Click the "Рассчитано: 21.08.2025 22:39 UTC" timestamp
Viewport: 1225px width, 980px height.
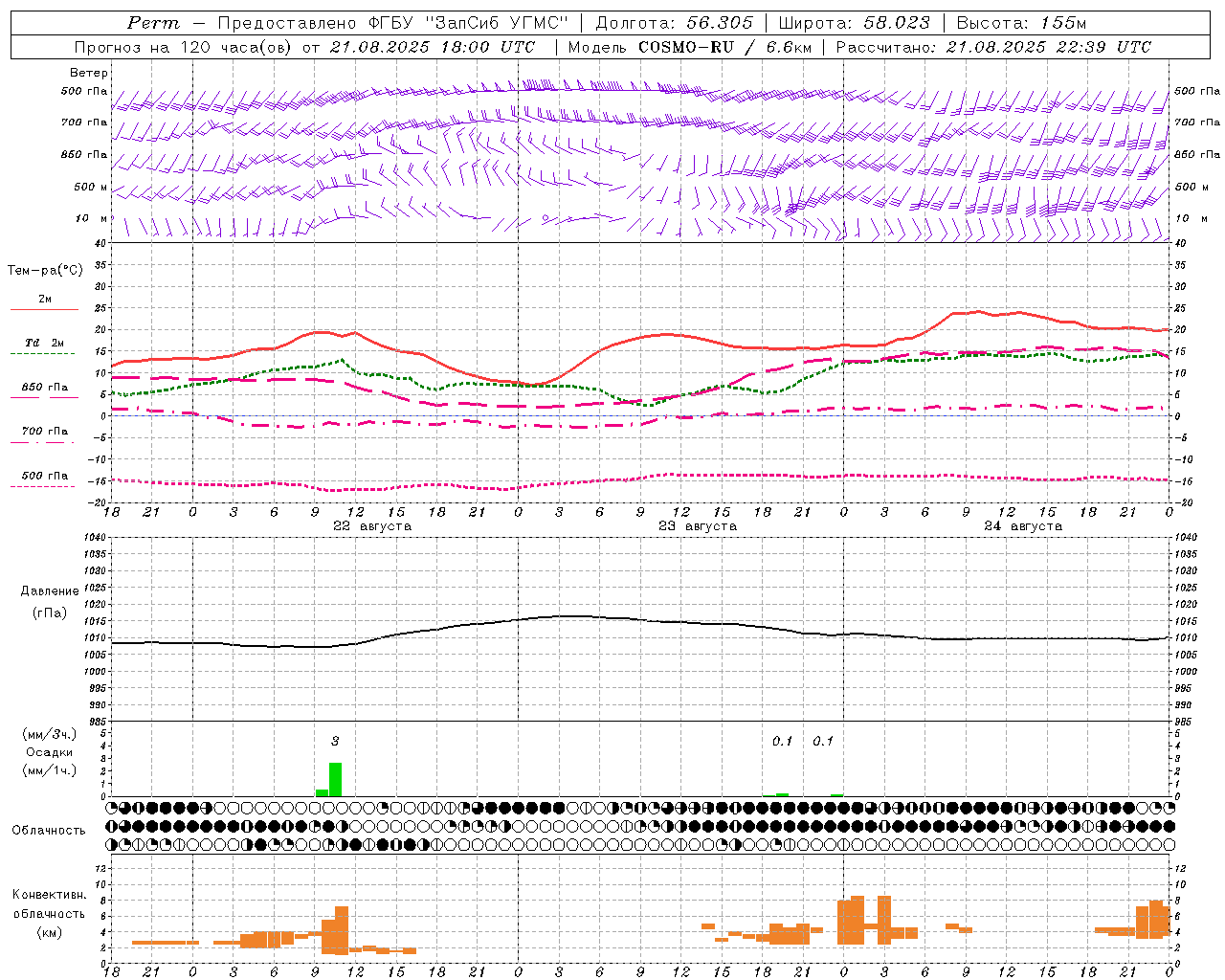click(x=993, y=47)
